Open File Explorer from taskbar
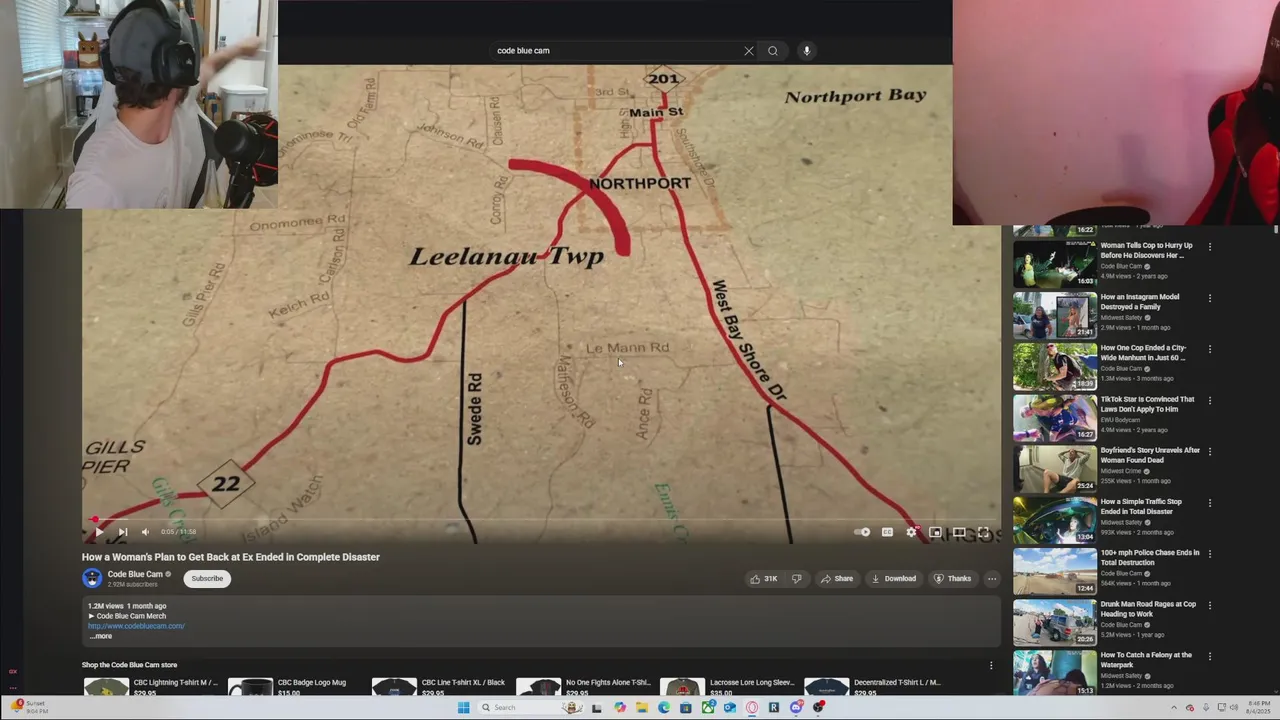The width and height of the screenshot is (1280, 720). [x=642, y=708]
